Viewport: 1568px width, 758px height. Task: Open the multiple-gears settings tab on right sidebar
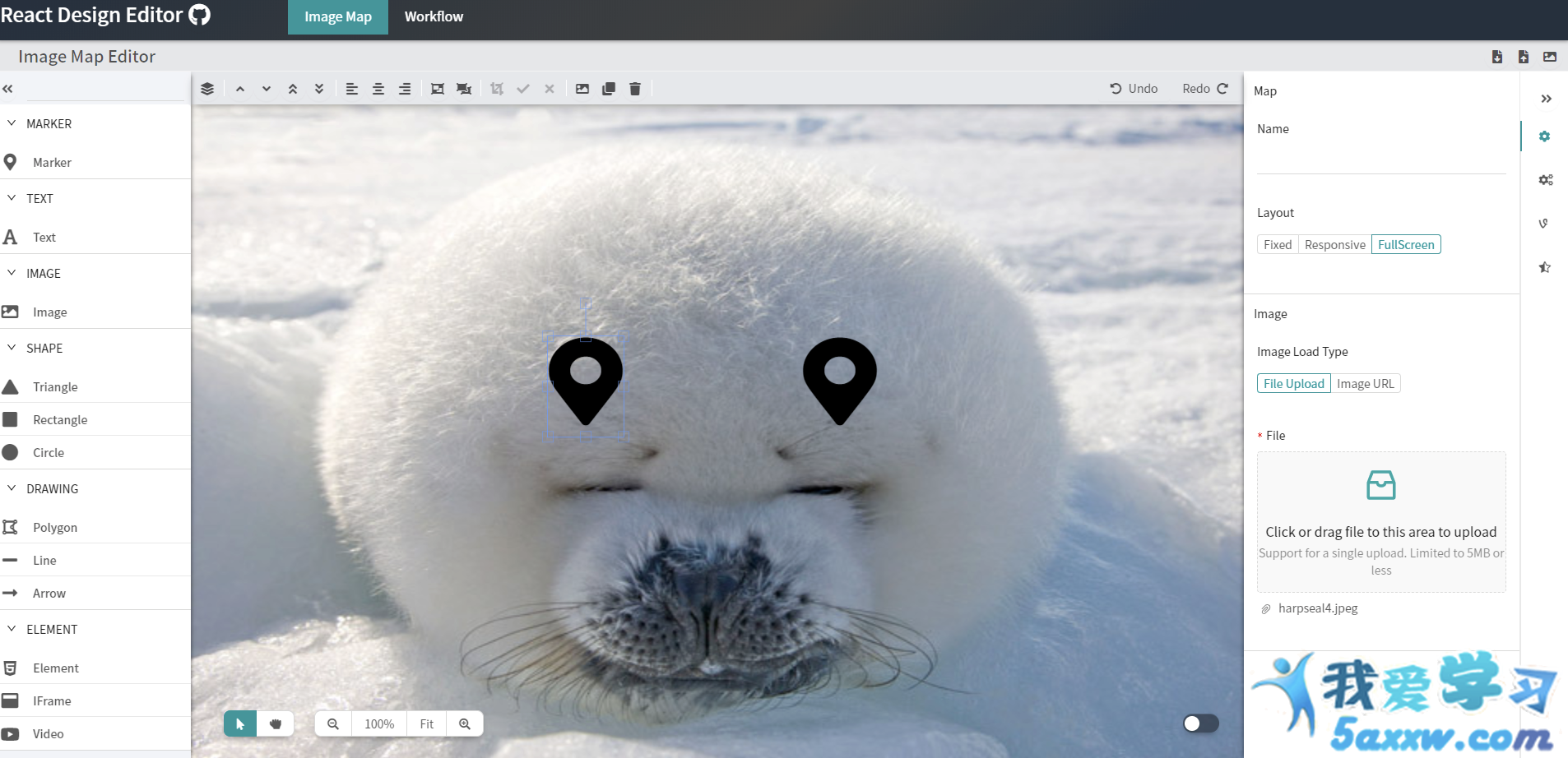pyautogui.click(x=1546, y=180)
